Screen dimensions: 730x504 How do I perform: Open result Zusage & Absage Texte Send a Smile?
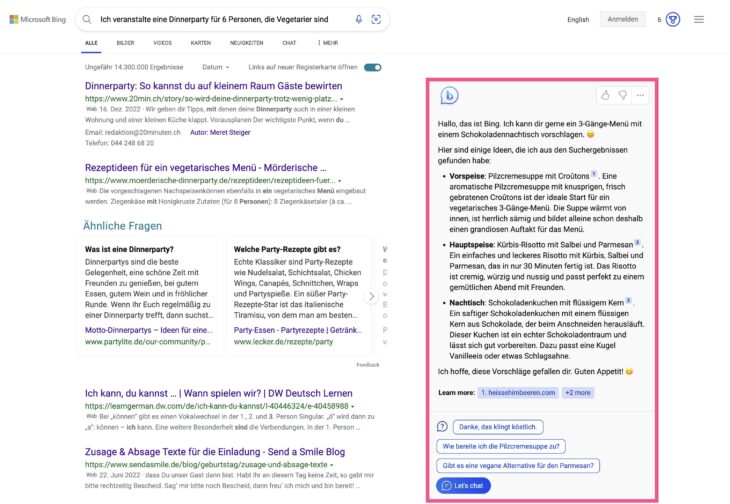[x=215, y=452]
